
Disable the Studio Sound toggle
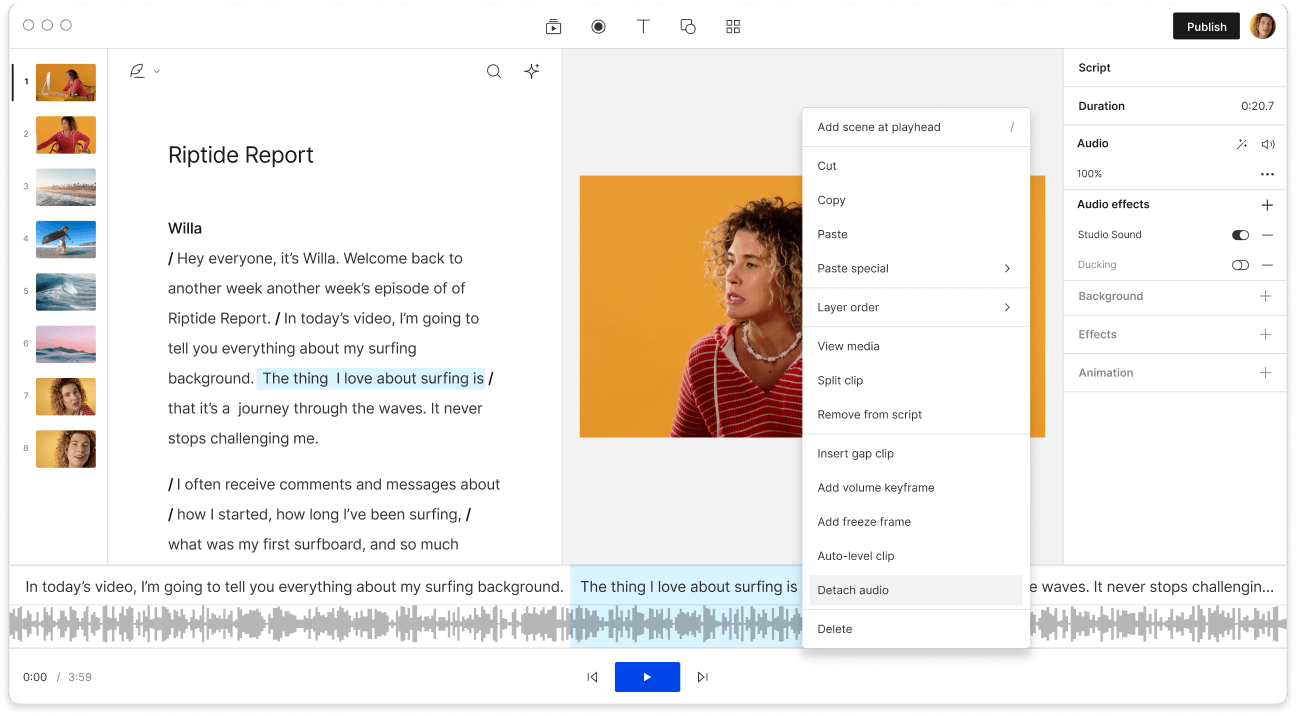click(x=1240, y=235)
